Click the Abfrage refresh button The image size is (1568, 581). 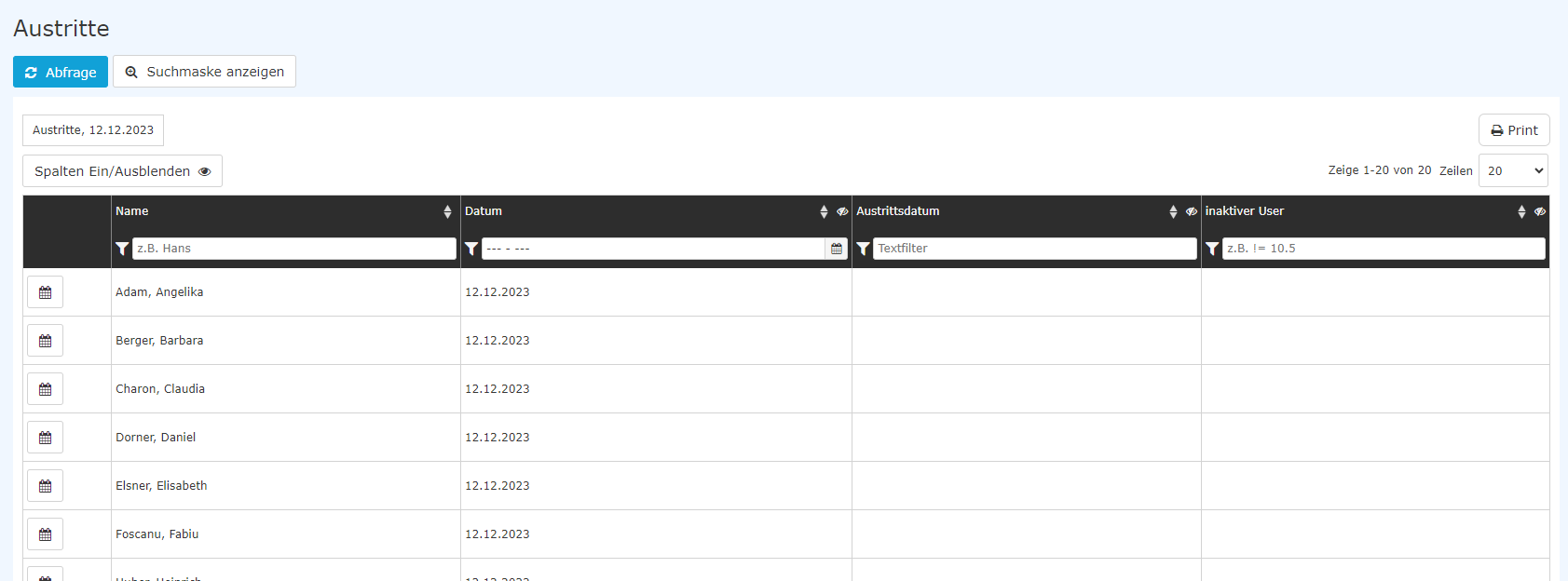click(61, 72)
